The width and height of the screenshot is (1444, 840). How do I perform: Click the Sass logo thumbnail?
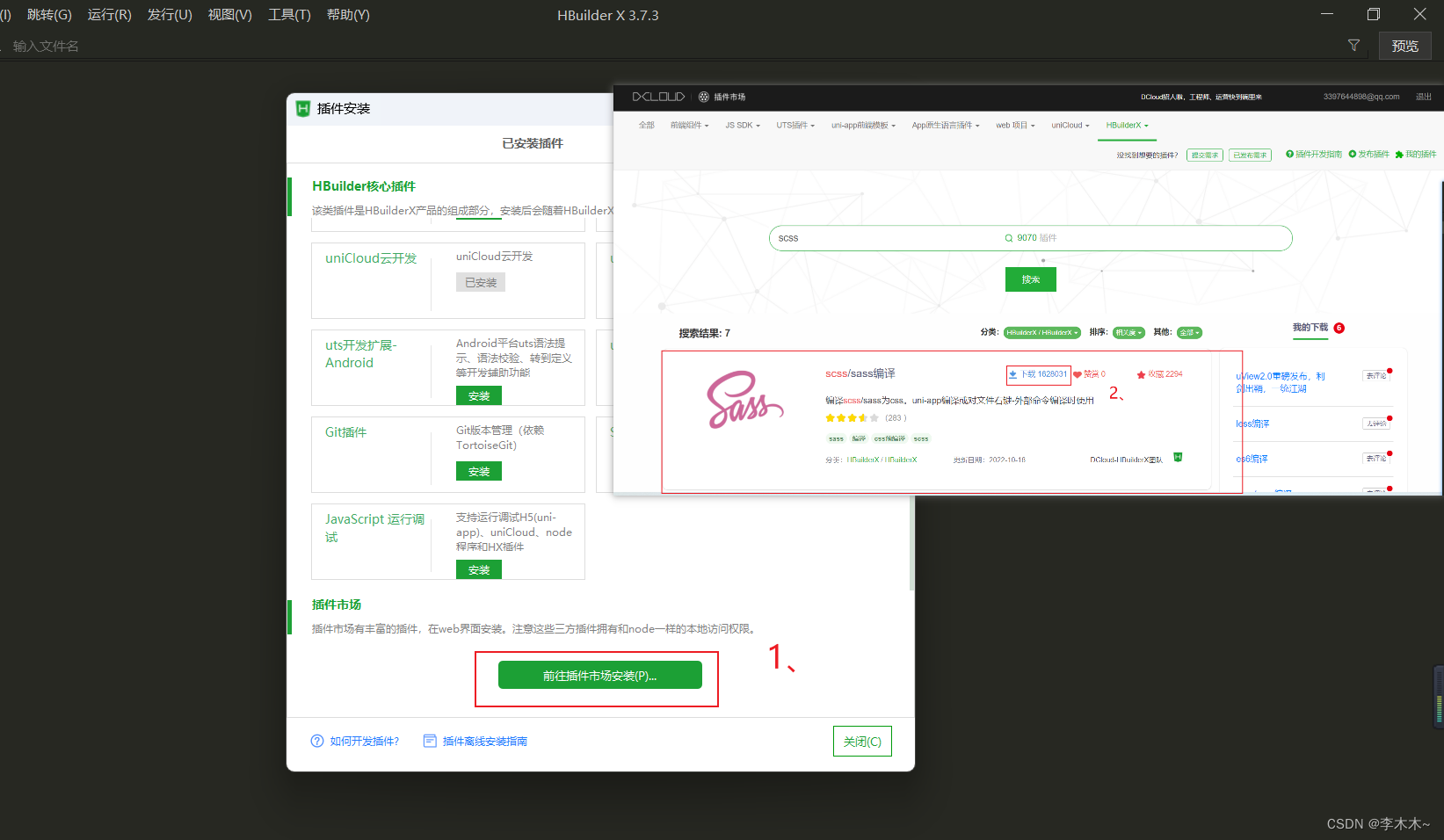745,400
